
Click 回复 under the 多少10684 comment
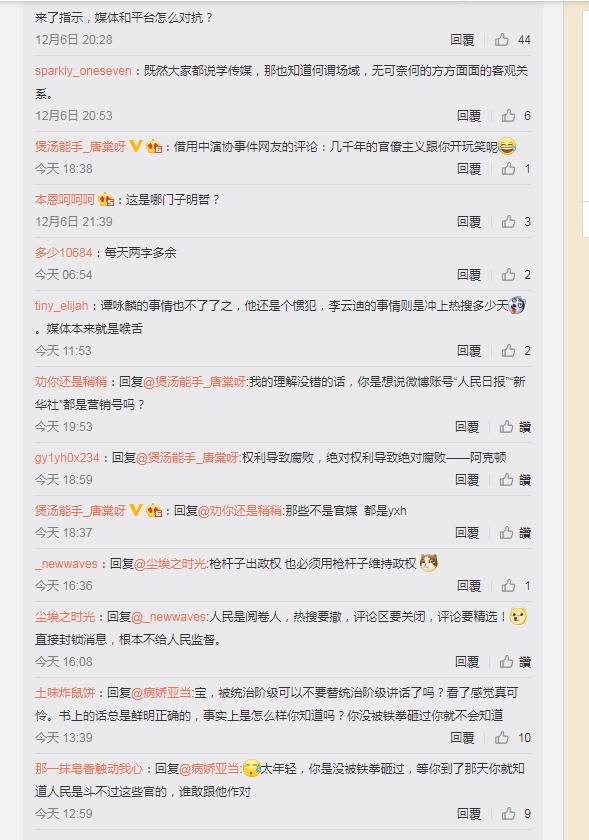(469, 275)
